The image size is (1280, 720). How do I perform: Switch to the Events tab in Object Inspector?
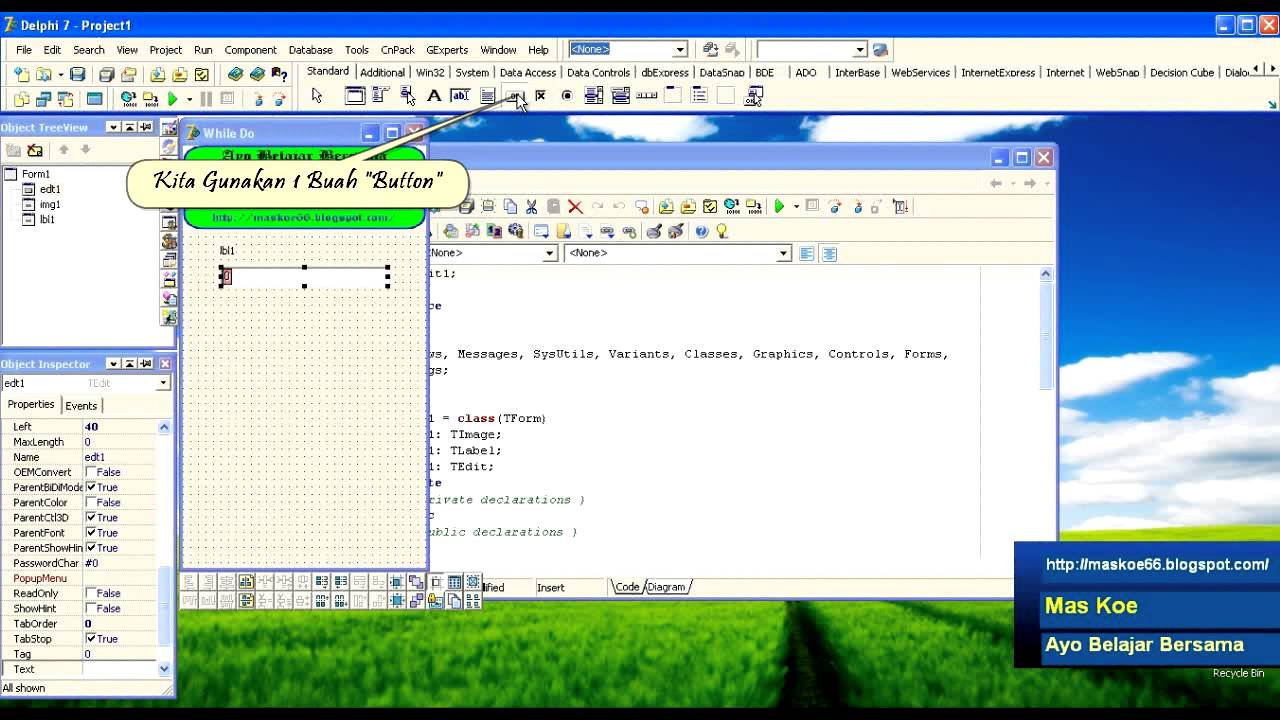81,406
